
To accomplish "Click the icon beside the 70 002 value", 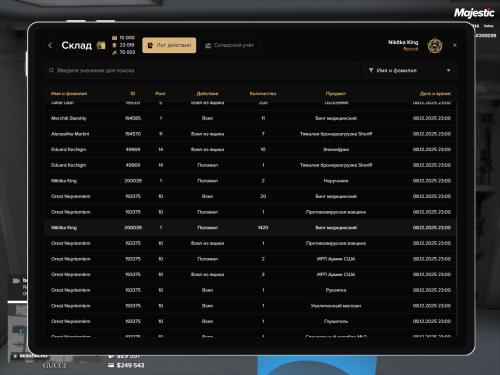I will tap(114, 52).
